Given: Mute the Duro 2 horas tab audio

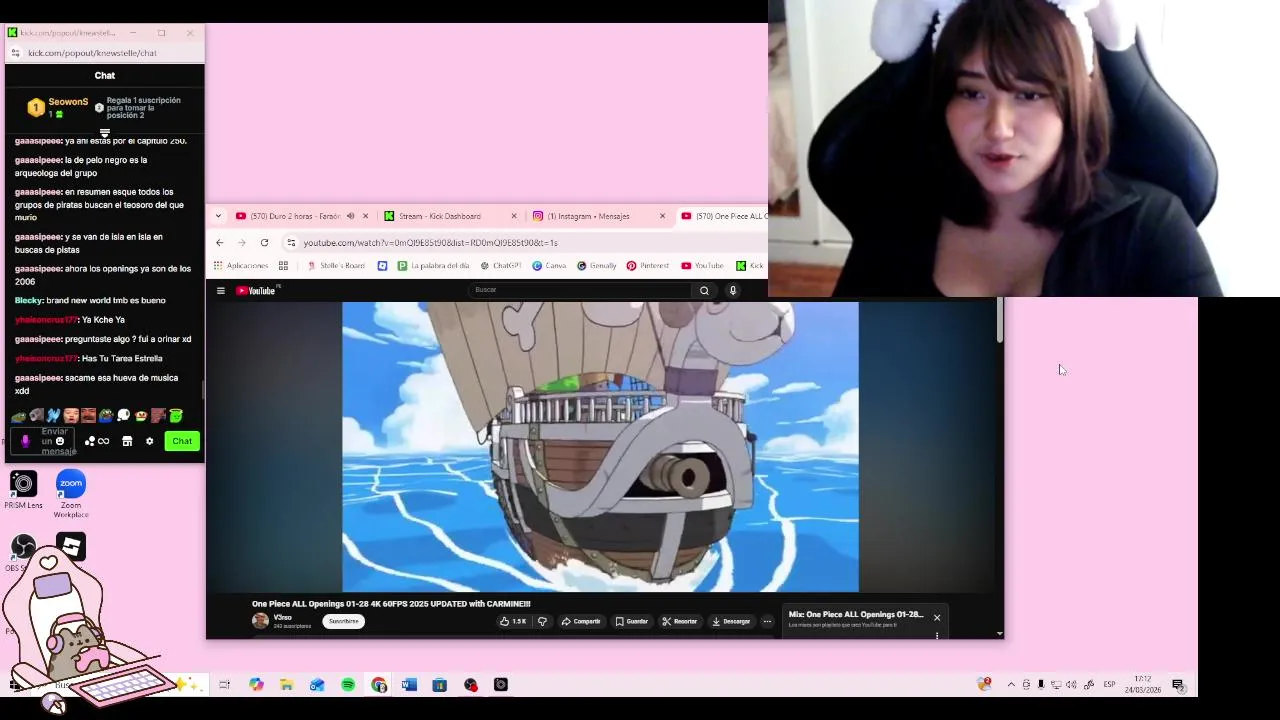Looking at the screenshot, I should (350, 216).
